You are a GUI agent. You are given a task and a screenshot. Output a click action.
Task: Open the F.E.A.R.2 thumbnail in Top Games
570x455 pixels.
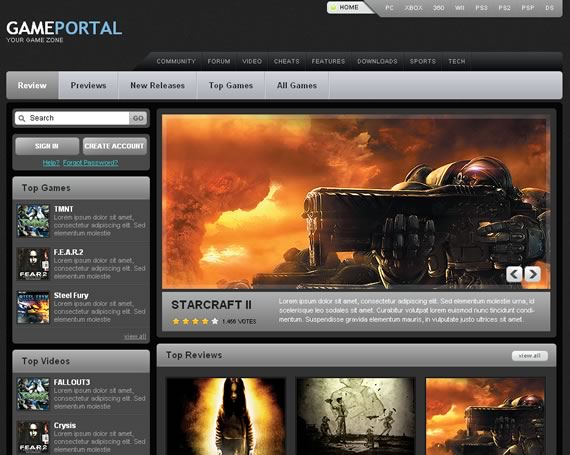(33, 264)
